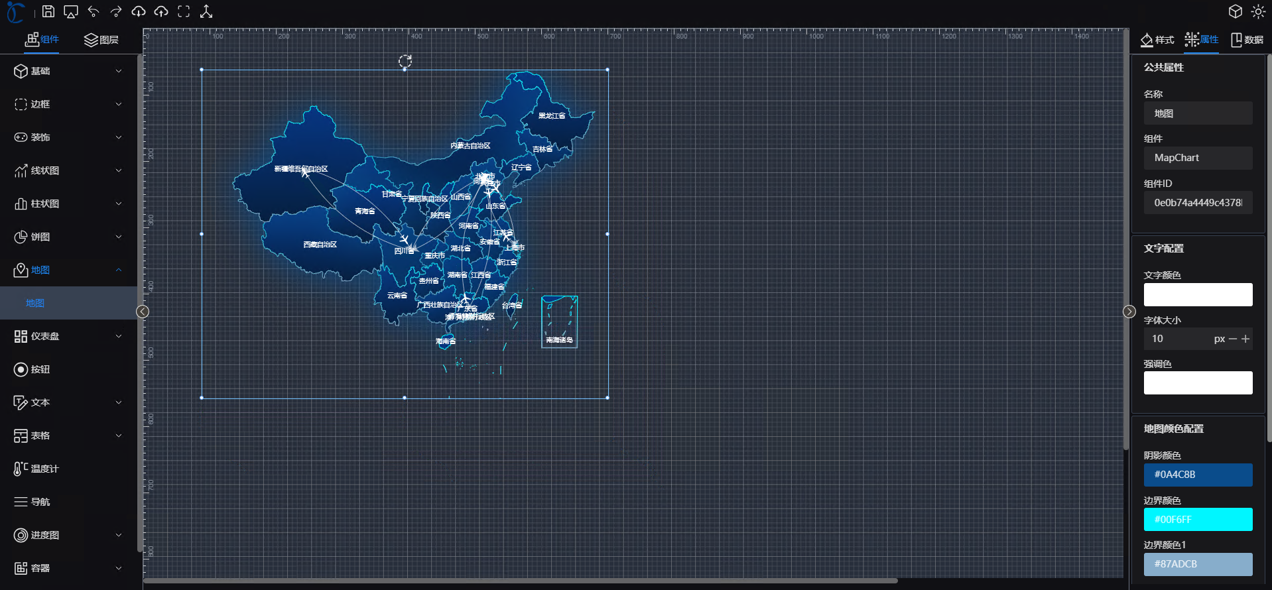Image resolution: width=1272 pixels, height=590 pixels.
Task: Open the 数据 tab
Action: tap(1246, 40)
